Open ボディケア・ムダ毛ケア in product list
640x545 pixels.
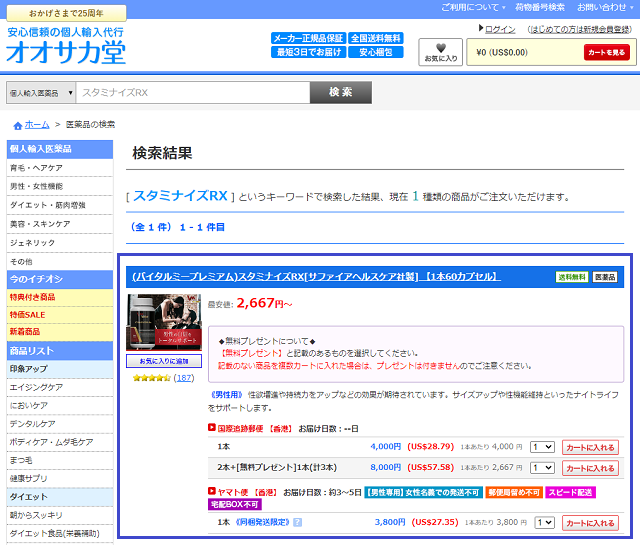60,442
